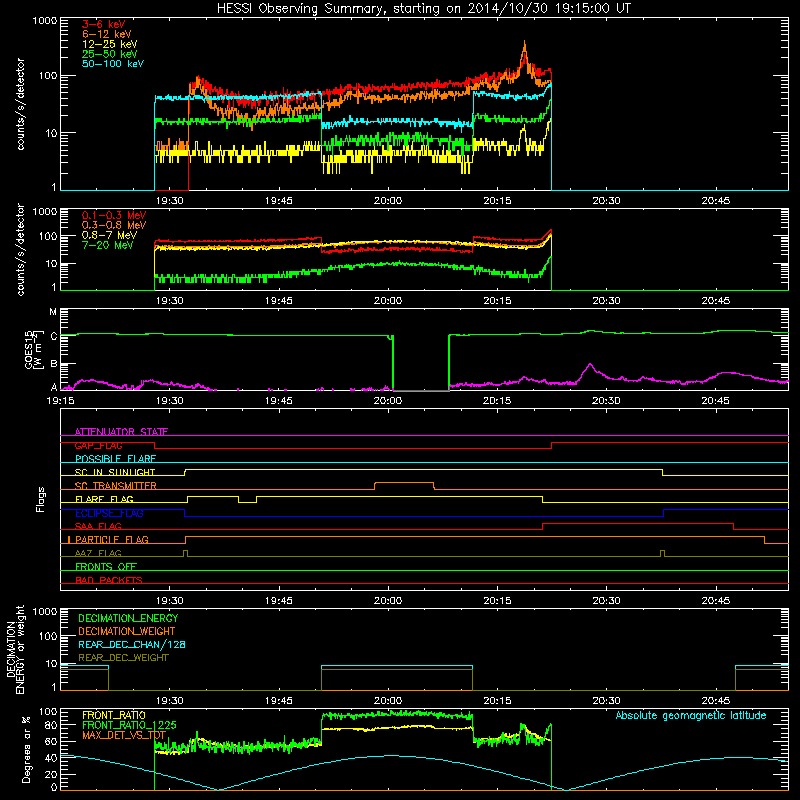Click the GAP_FLAG label

pos(98,445)
